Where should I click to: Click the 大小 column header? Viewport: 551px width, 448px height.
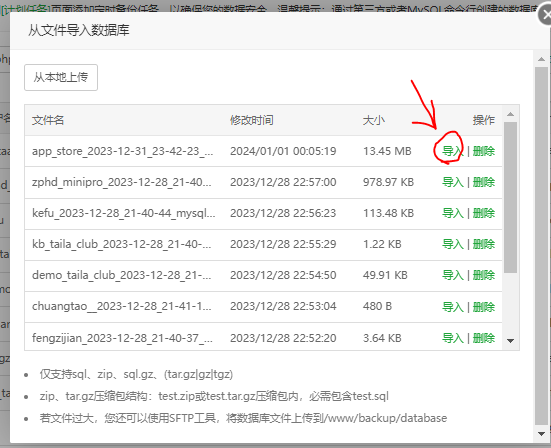[x=374, y=121]
